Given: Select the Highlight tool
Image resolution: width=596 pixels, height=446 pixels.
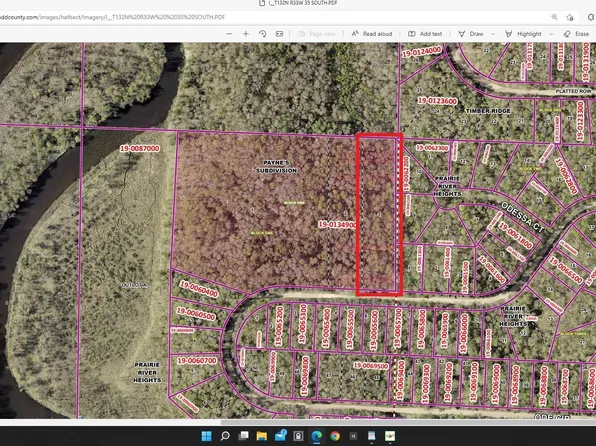Looking at the screenshot, I should (x=523, y=34).
